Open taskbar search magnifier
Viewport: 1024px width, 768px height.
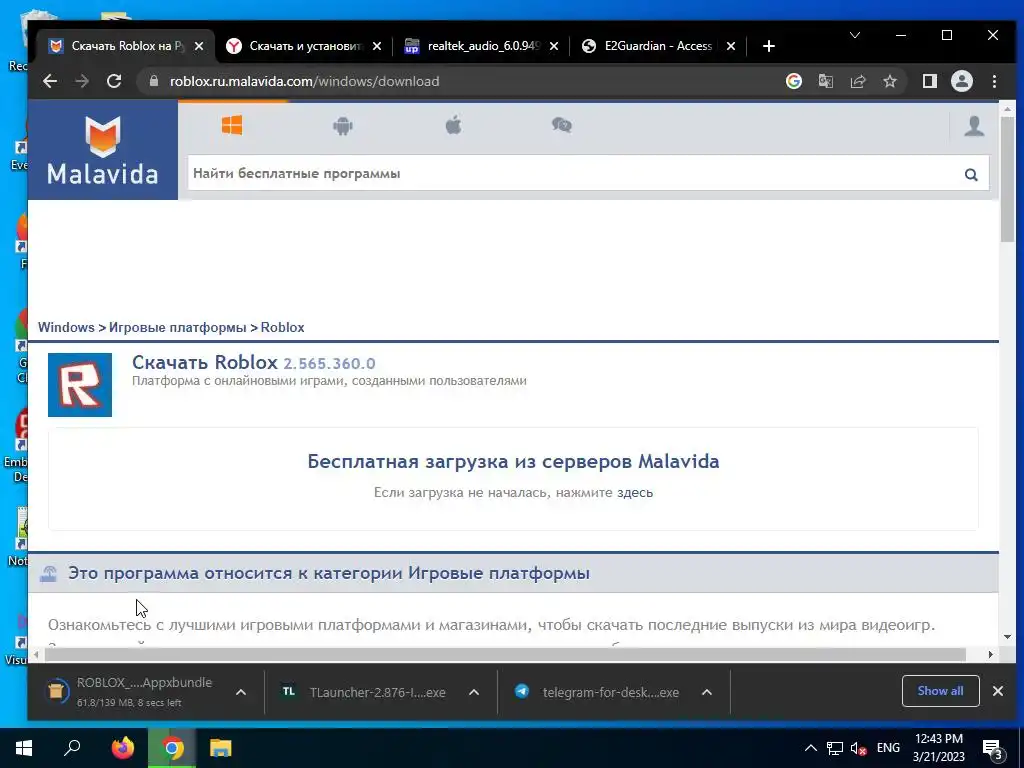point(72,748)
